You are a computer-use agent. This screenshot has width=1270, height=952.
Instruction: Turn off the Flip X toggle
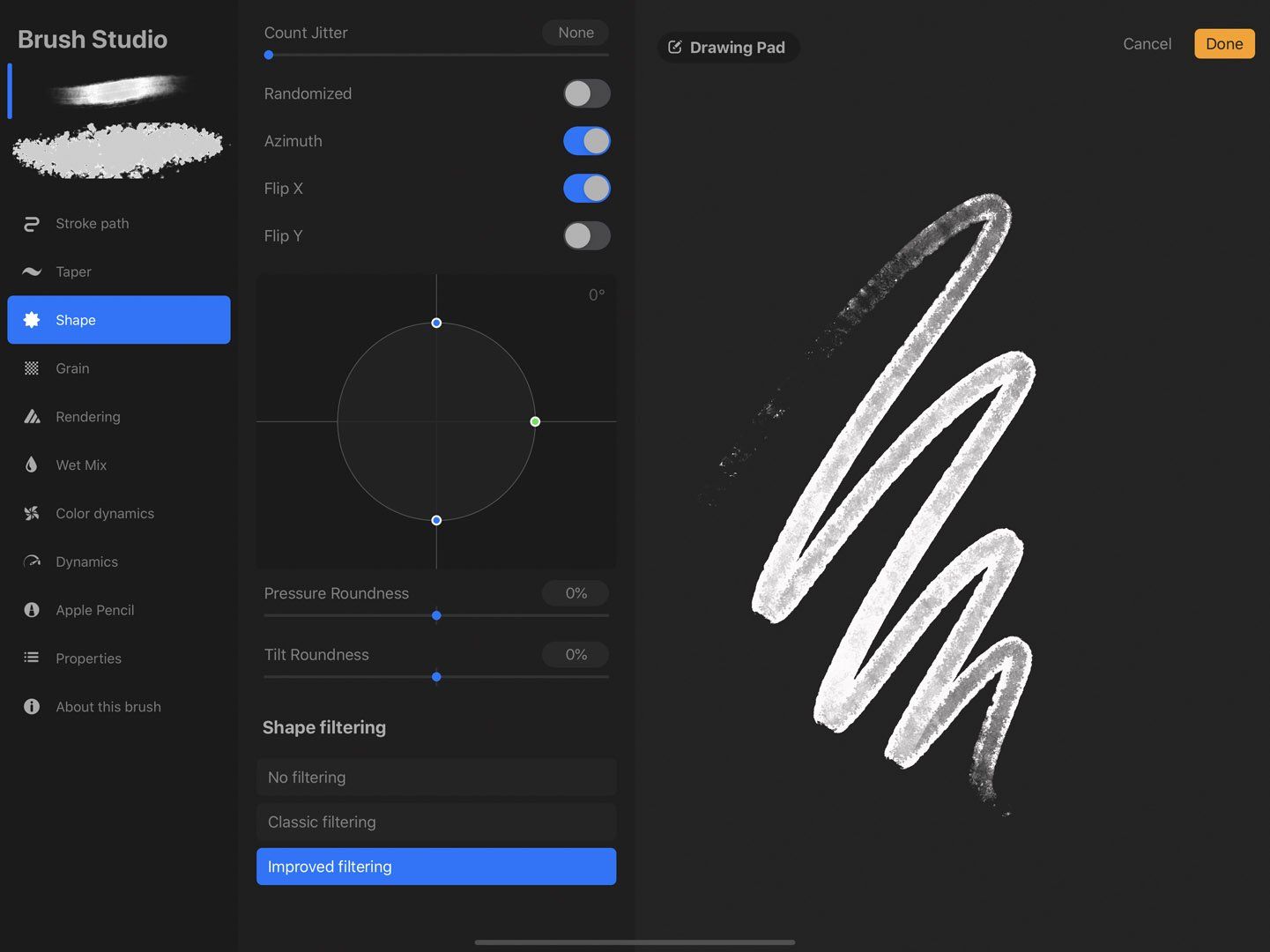pos(586,188)
